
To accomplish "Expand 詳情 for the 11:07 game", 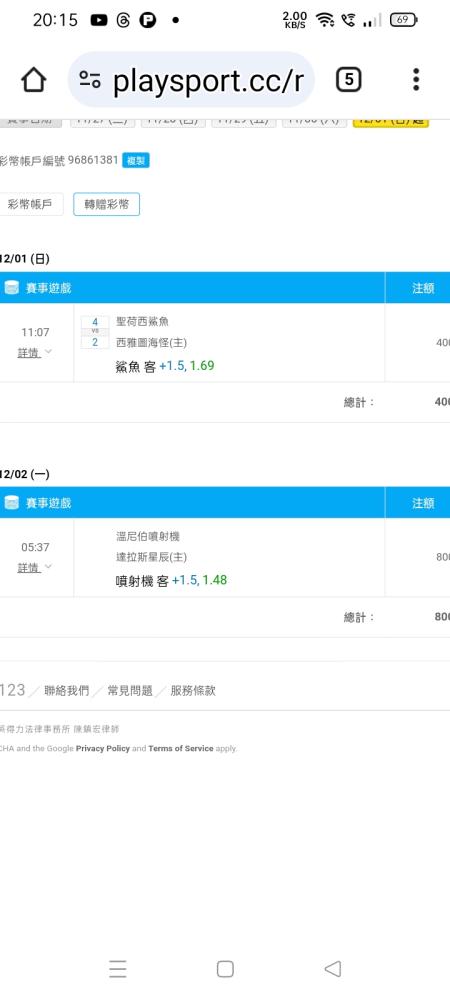I will tap(34, 353).
